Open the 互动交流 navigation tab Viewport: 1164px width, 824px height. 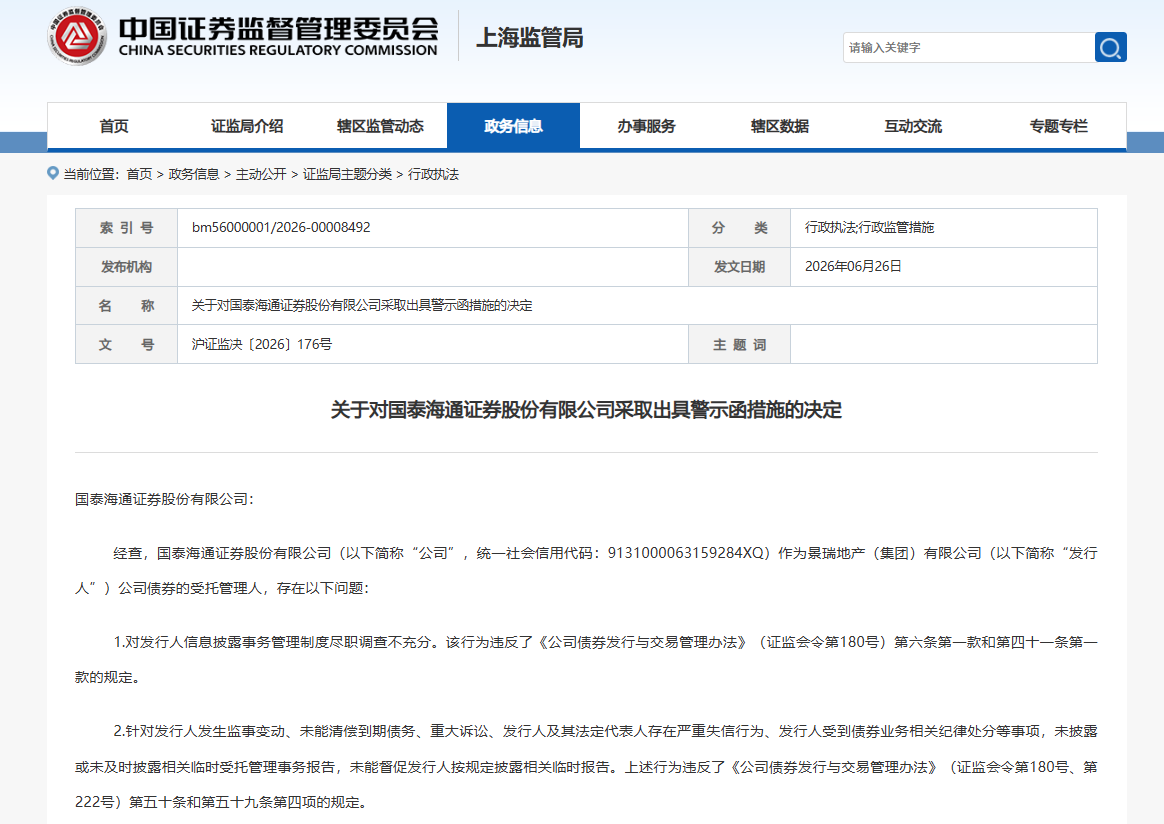(x=913, y=126)
